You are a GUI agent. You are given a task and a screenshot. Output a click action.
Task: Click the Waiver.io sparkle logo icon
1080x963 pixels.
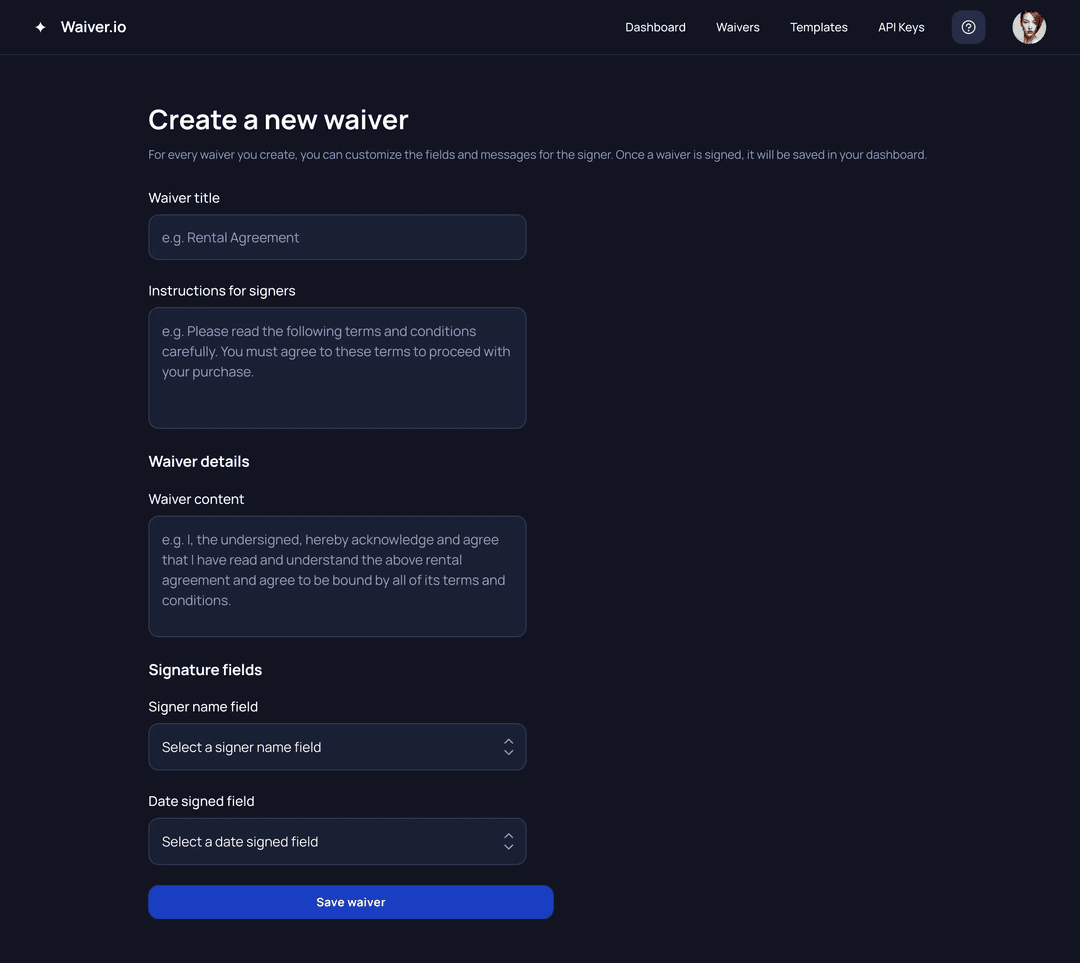(x=40, y=27)
